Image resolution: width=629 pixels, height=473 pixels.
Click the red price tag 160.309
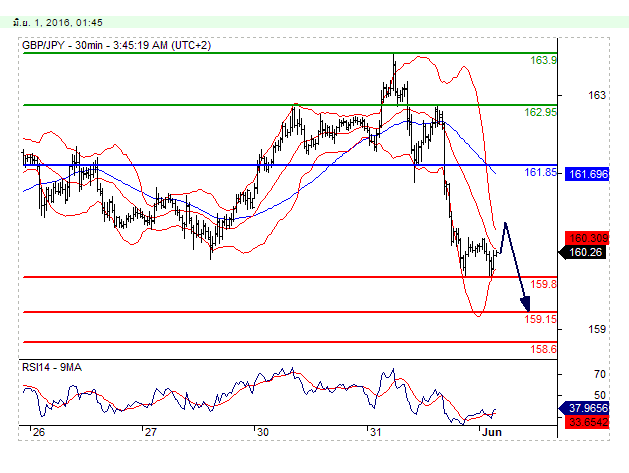(x=587, y=238)
